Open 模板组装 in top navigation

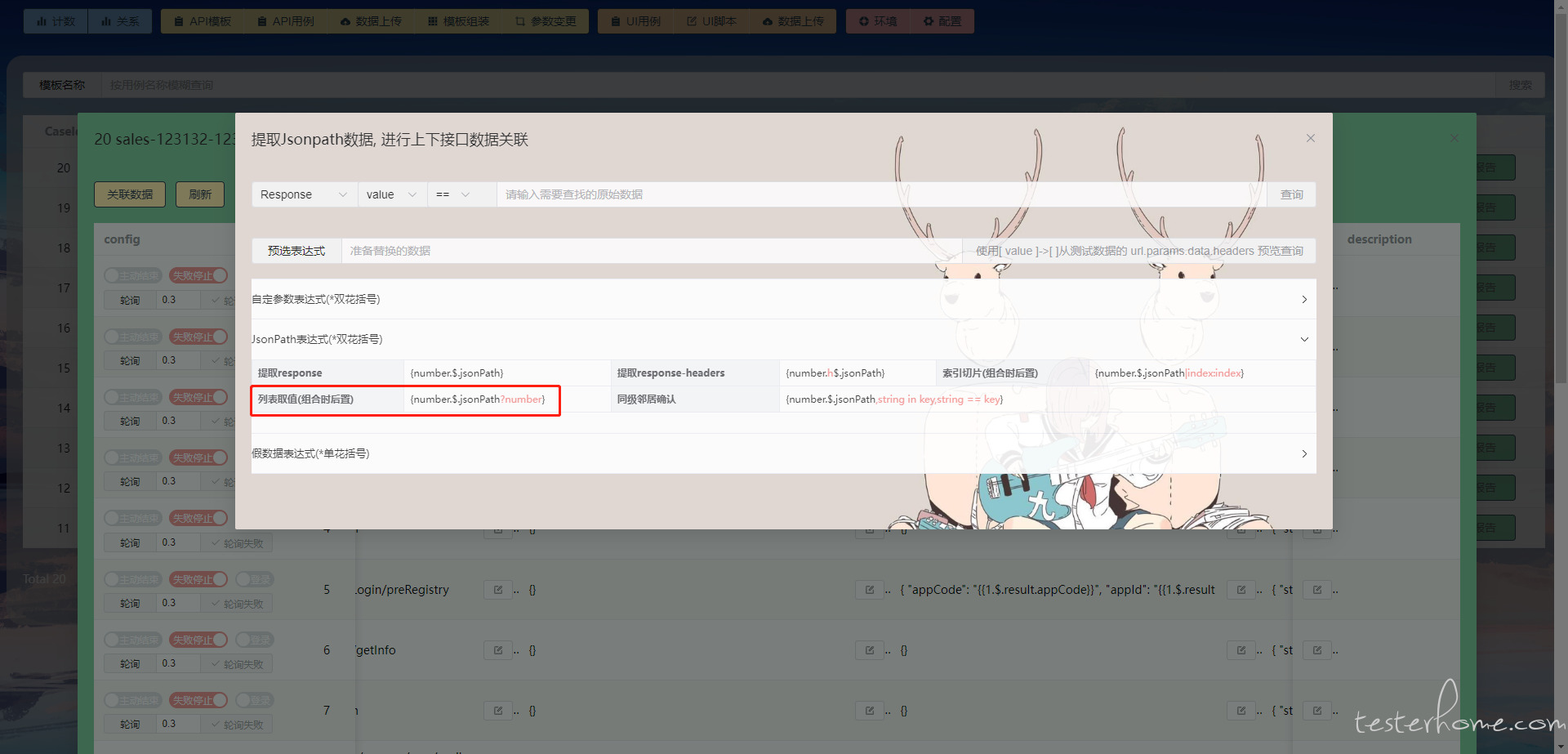point(458,21)
